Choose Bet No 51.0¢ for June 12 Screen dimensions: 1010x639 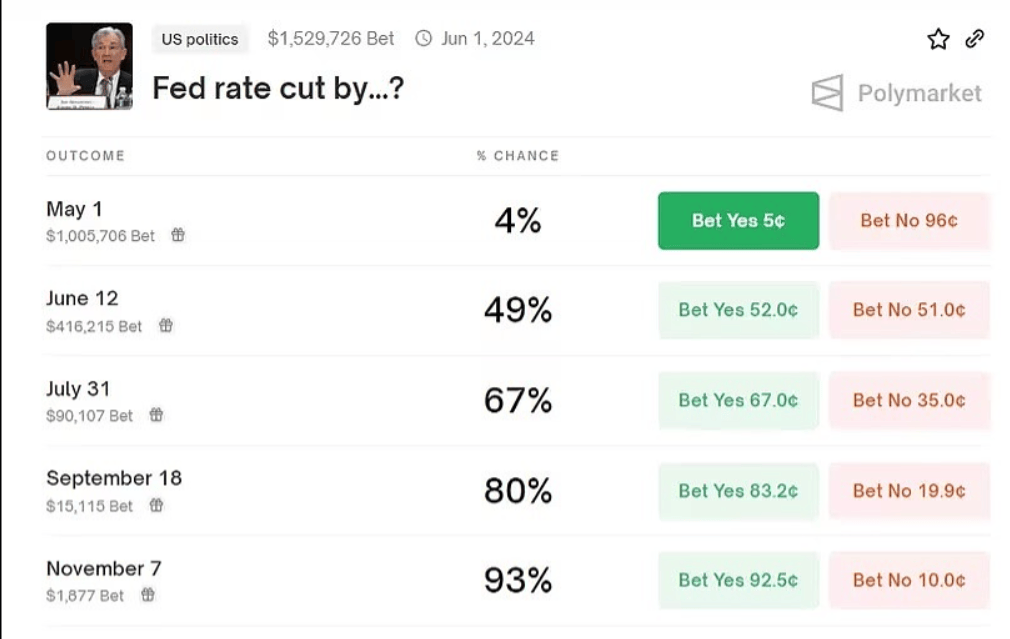[x=909, y=310]
